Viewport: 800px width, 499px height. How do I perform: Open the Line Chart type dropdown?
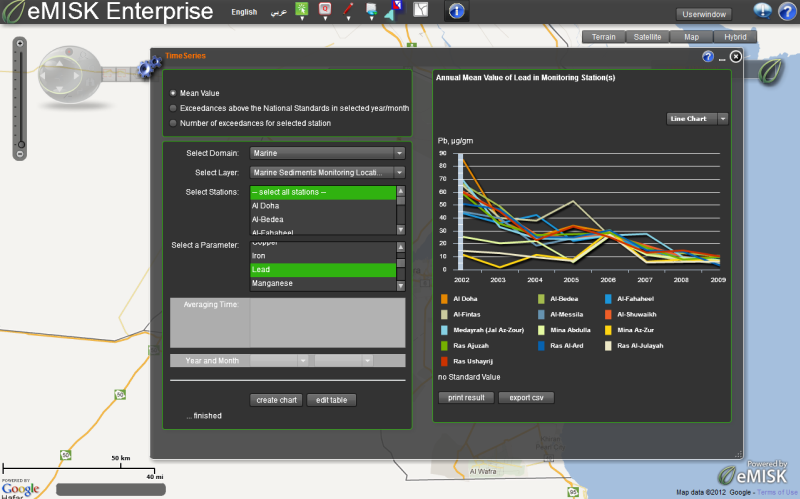coord(697,119)
